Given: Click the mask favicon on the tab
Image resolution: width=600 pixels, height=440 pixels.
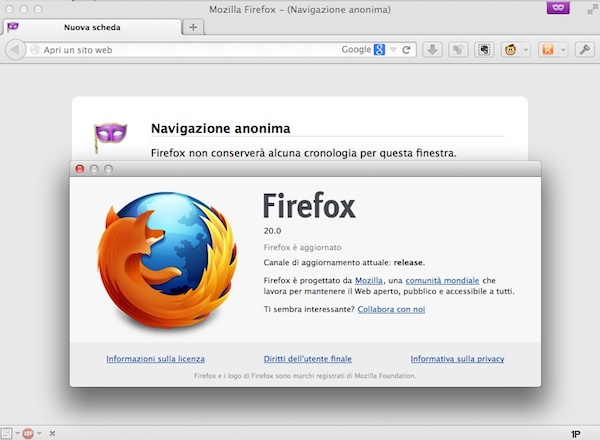Looking at the screenshot, I should [13, 27].
